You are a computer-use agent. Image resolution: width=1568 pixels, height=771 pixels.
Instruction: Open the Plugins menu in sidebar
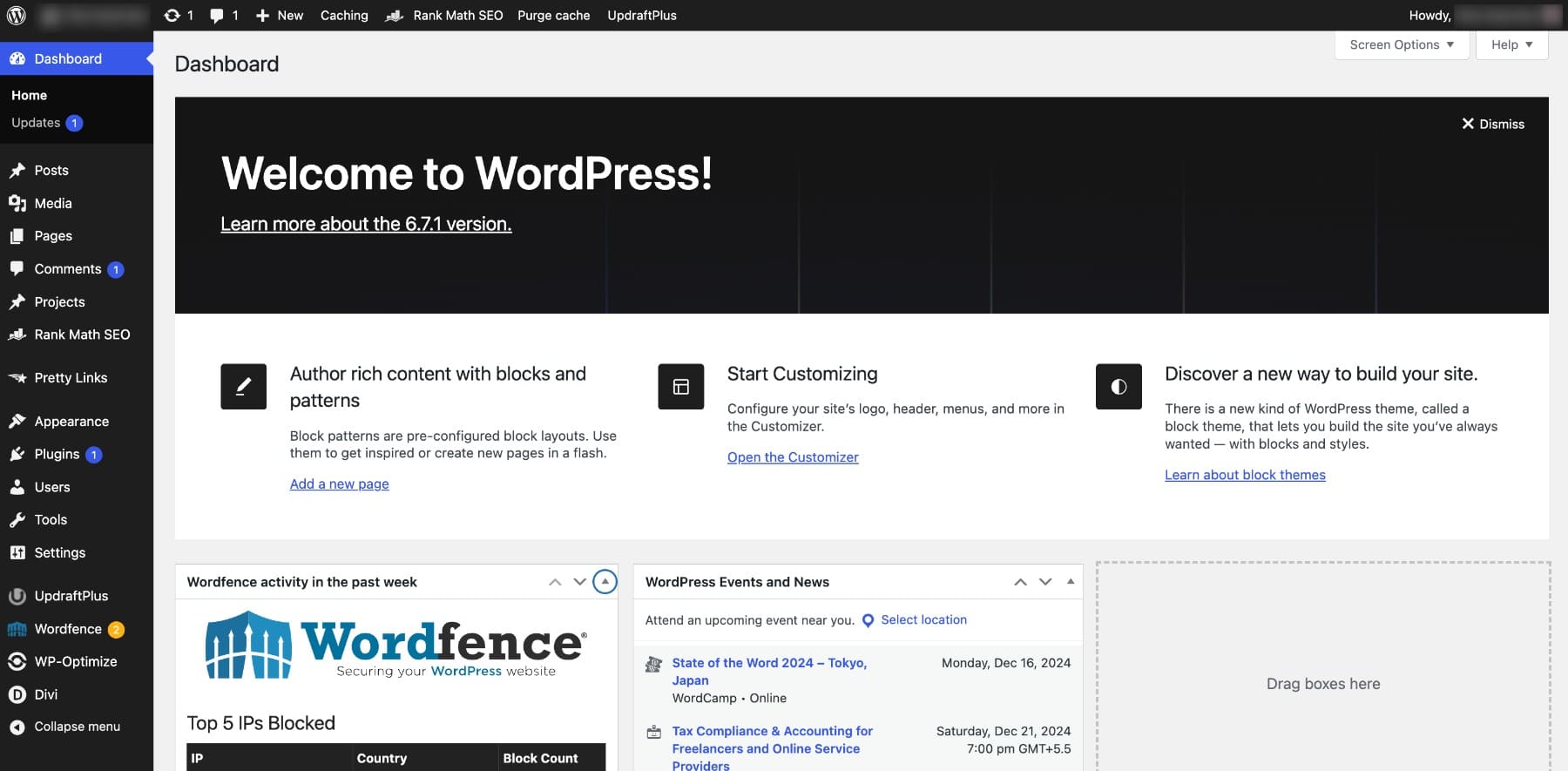57,454
